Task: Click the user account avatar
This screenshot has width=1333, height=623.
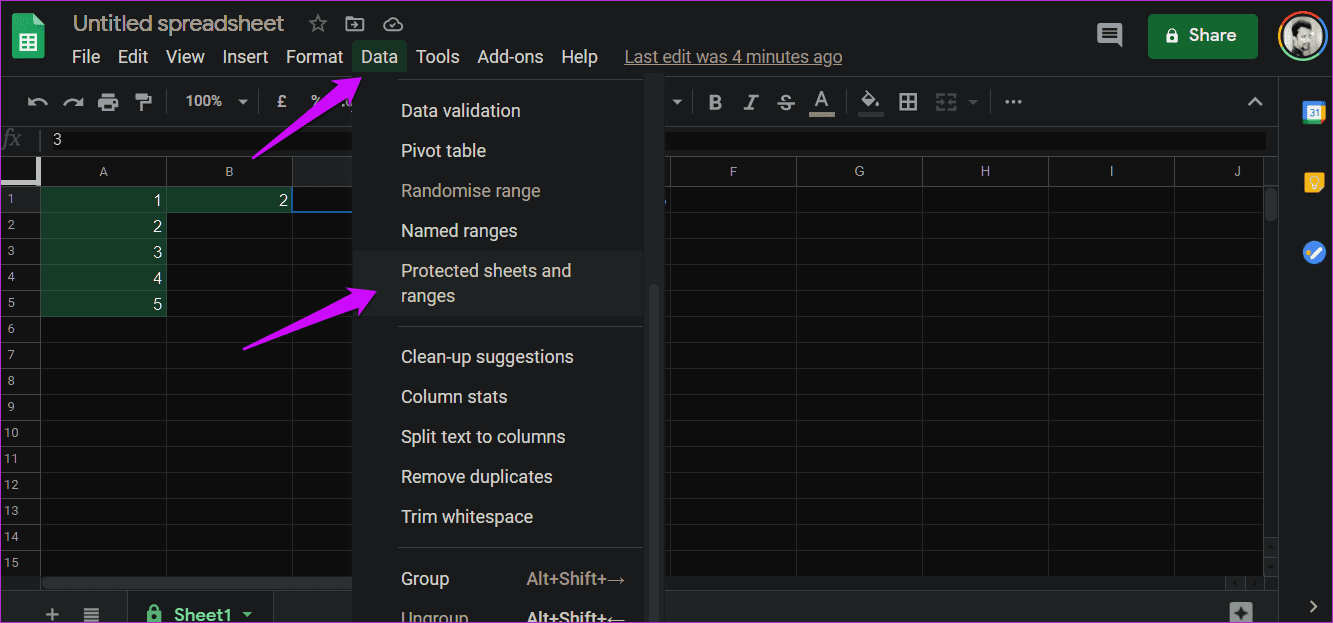Action: pos(1302,36)
